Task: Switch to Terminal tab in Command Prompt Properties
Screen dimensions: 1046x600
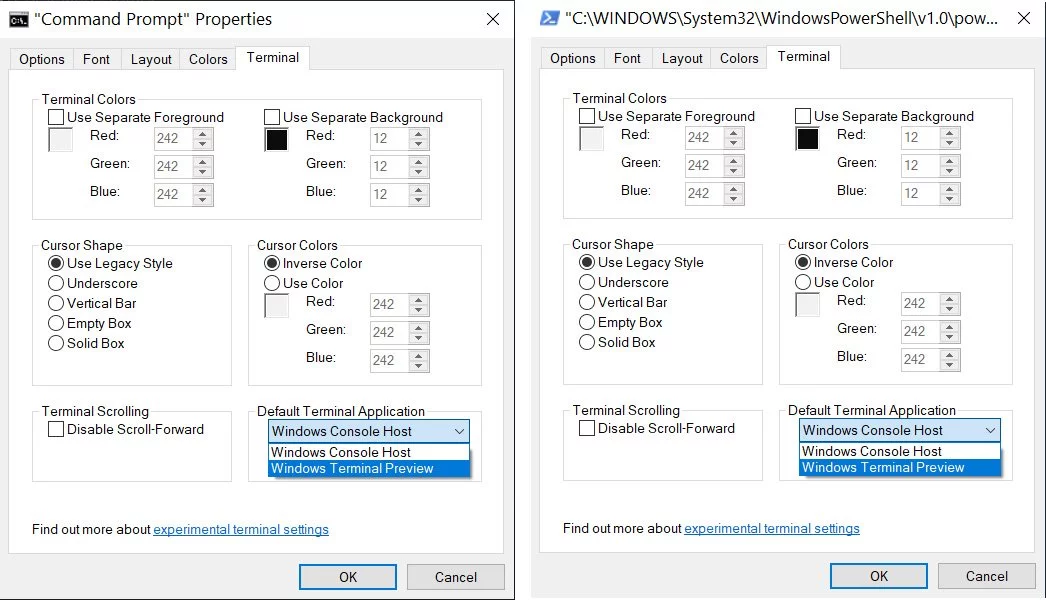Action: click(273, 57)
